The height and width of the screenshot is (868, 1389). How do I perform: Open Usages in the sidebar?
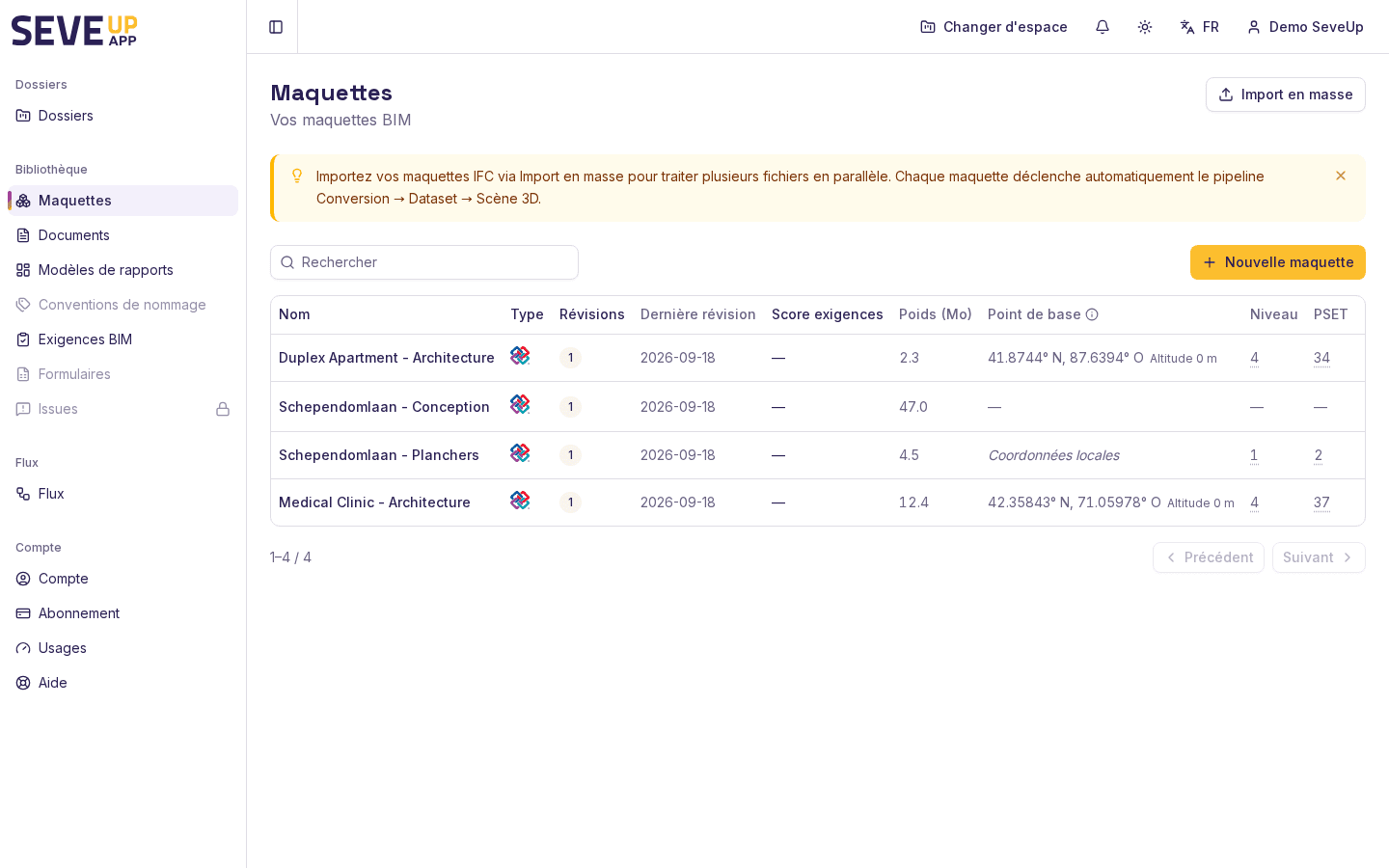123,648
